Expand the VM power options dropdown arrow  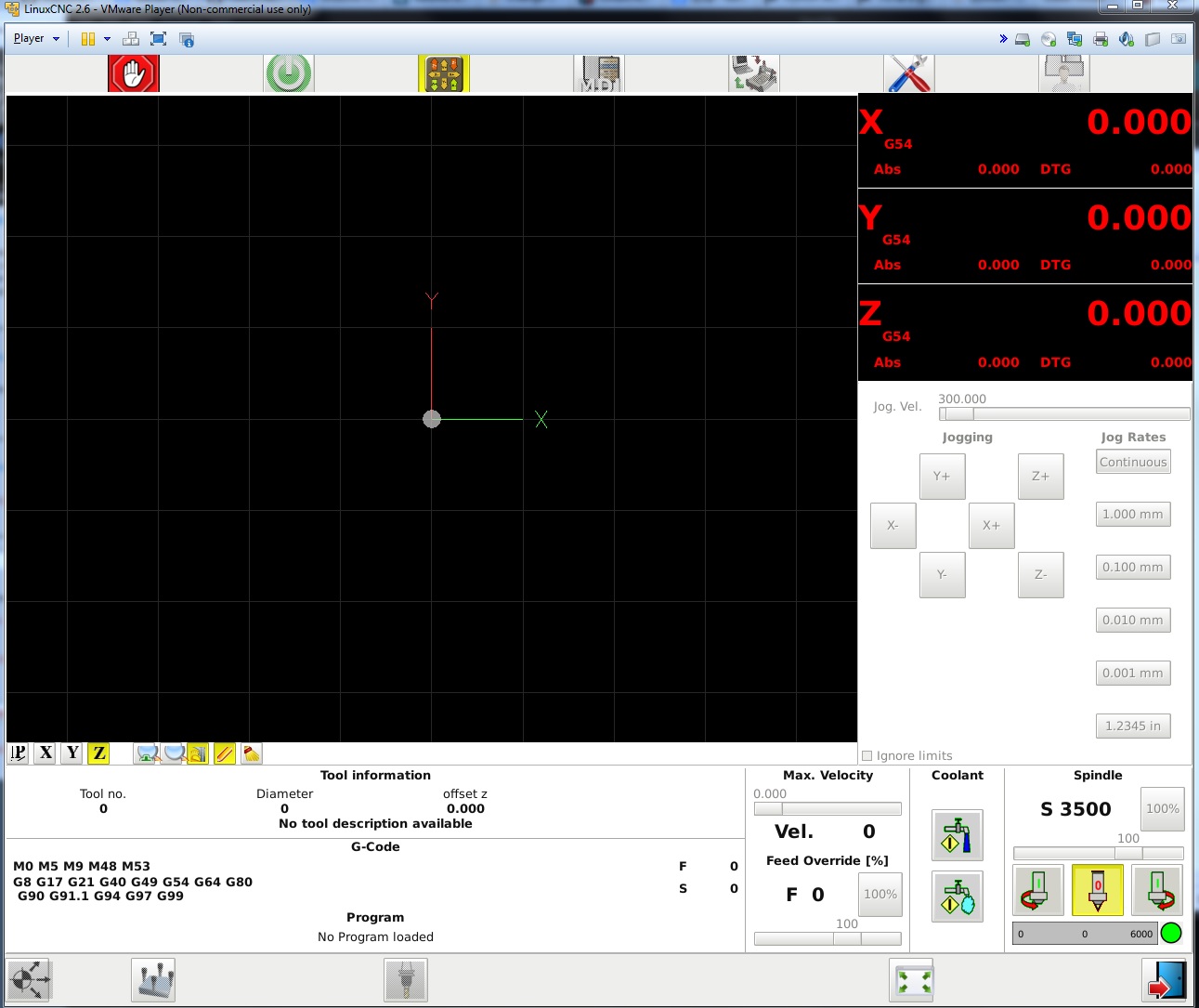click(x=107, y=39)
